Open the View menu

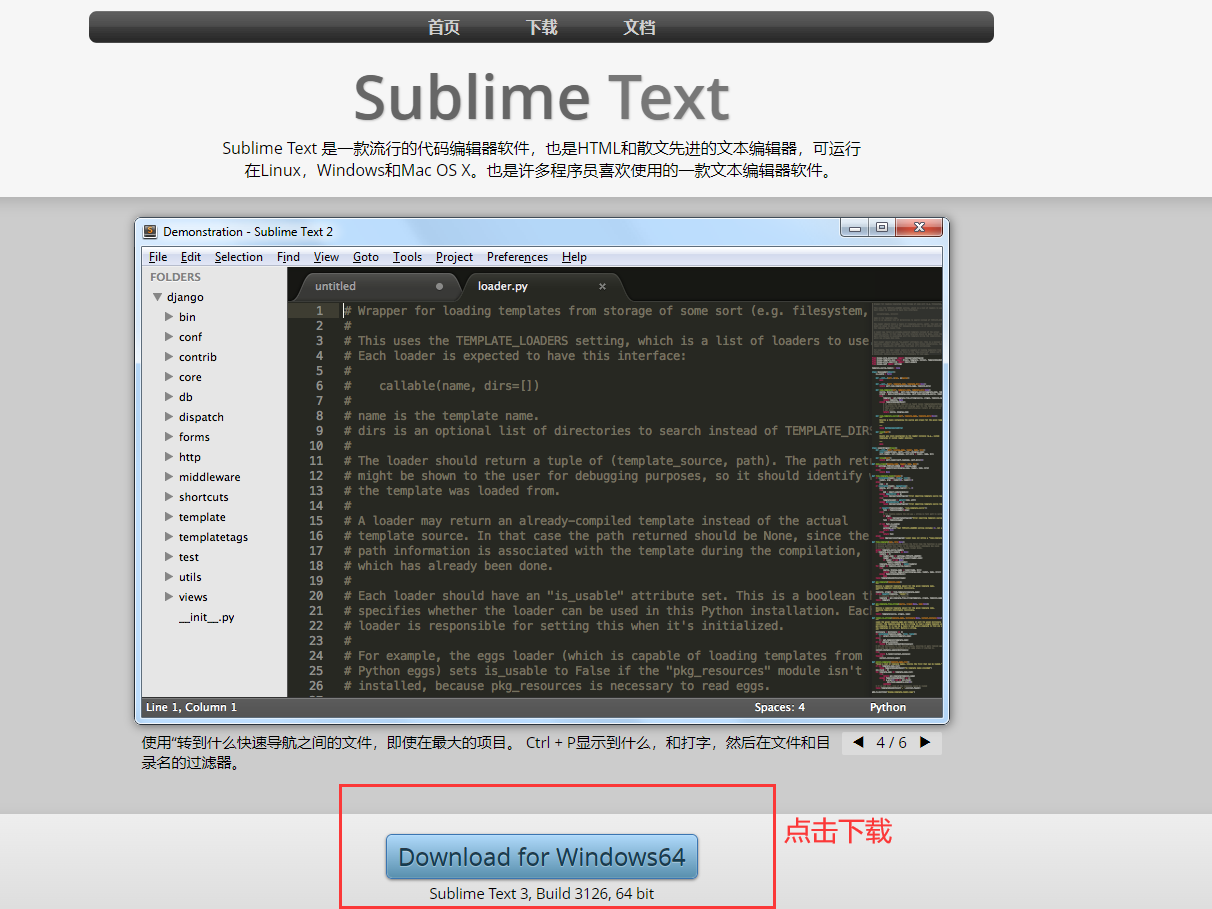[x=326, y=257]
